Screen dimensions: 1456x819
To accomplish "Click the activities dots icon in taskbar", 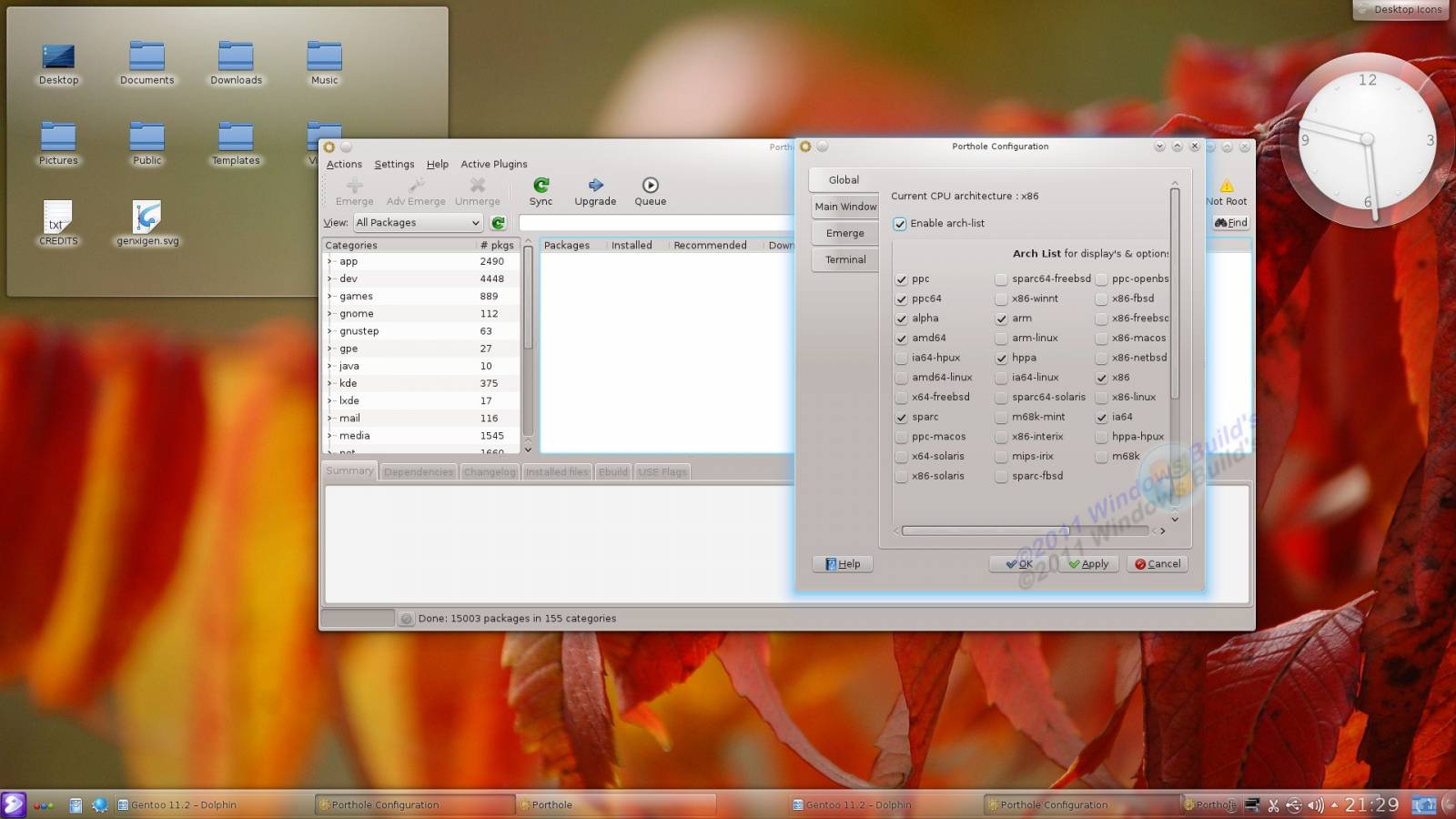I will coord(43,805).
